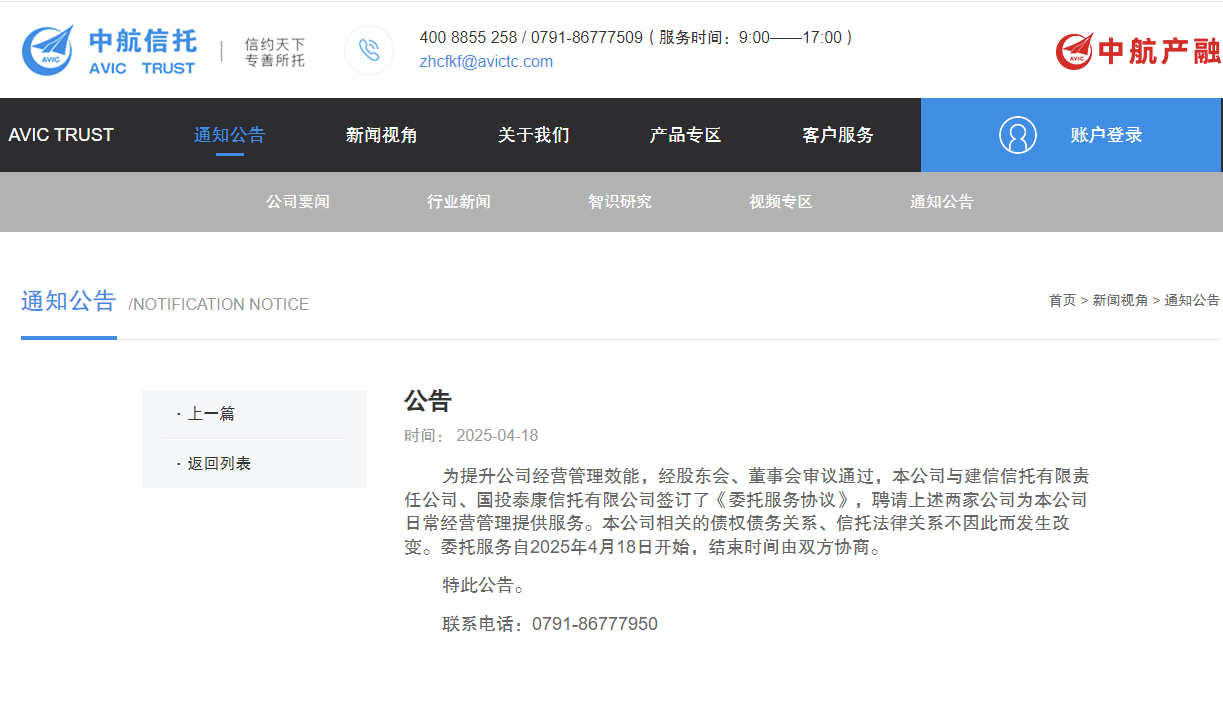Click the AVIC Trust airplane logo
Image resolution: width=1223 pixels, height=711 pixels.
pyautogui.click(x=48, y=50)
